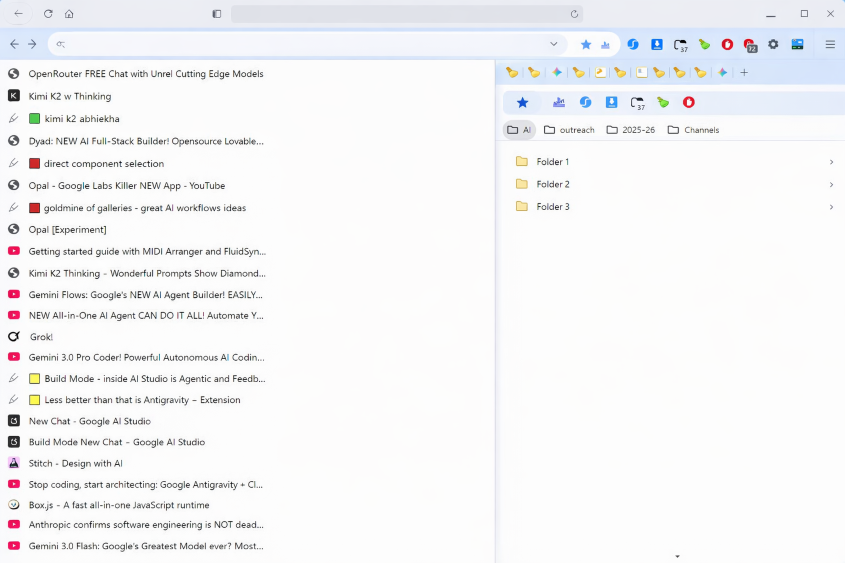Switch to the outreach bookmarks folder tab

(x=569, y=130)
